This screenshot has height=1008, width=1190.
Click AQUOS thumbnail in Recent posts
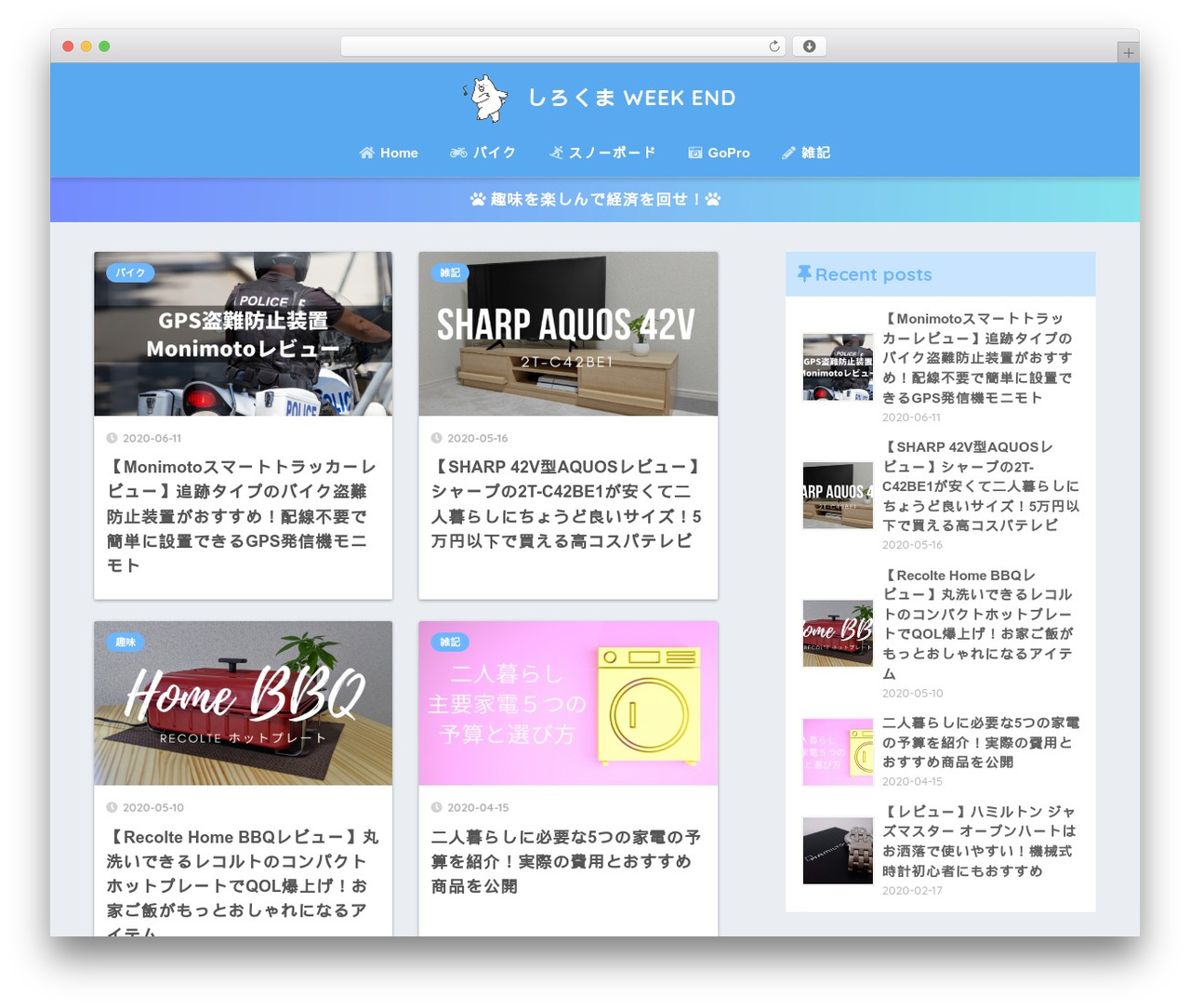click(838, 496)
